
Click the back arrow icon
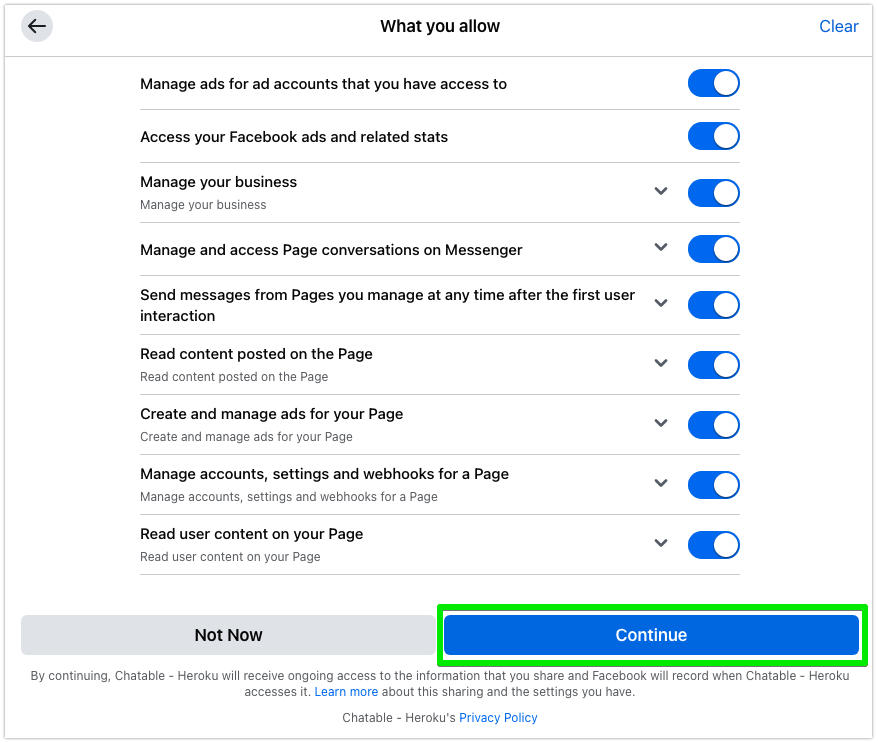37,27
